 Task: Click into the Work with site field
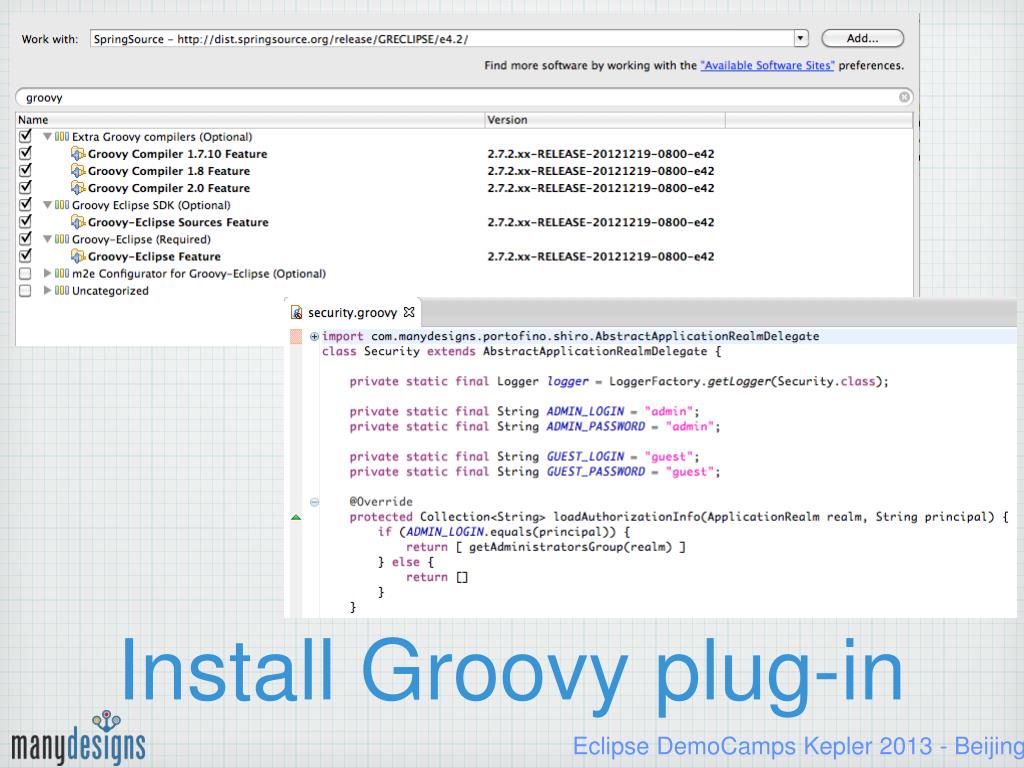coord(442,39)
